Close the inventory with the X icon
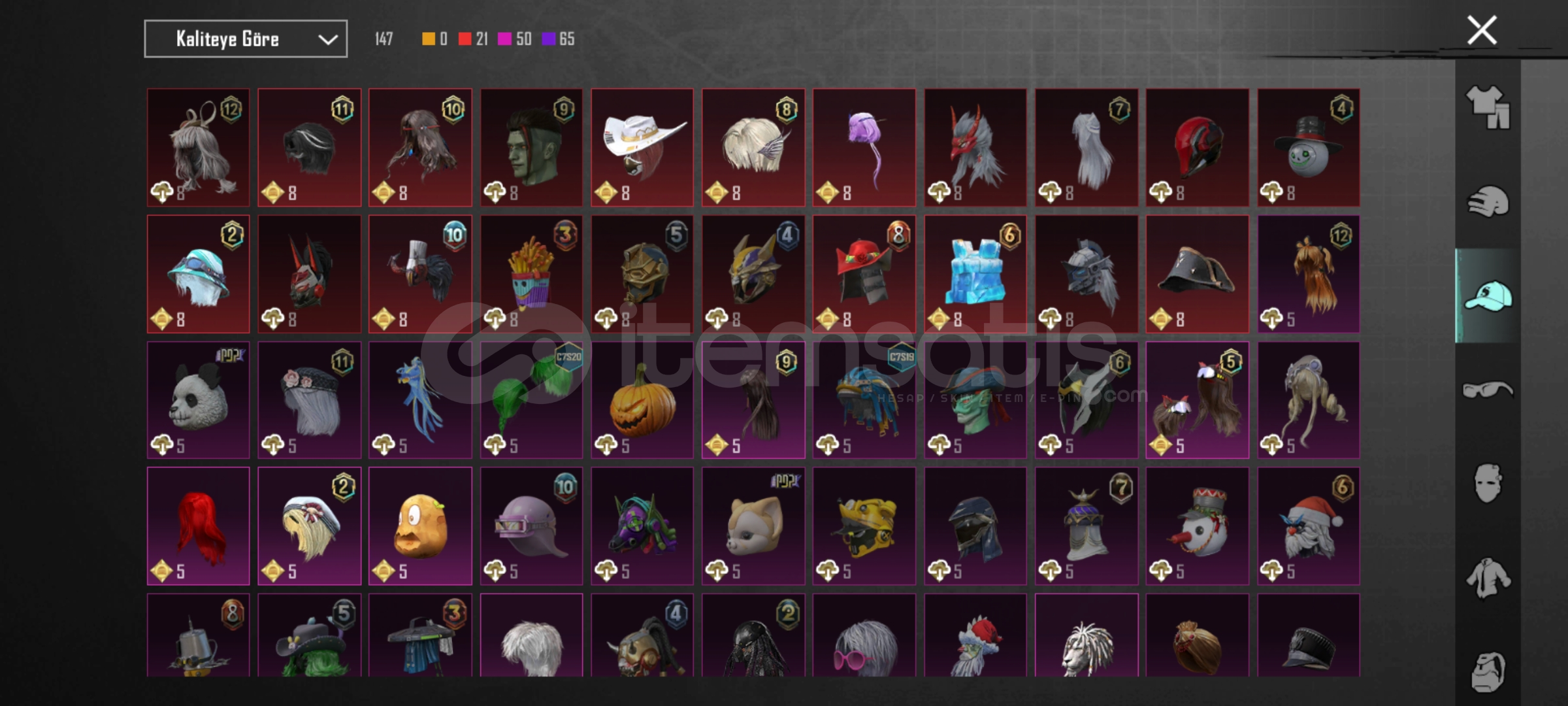 [1482, 30]
